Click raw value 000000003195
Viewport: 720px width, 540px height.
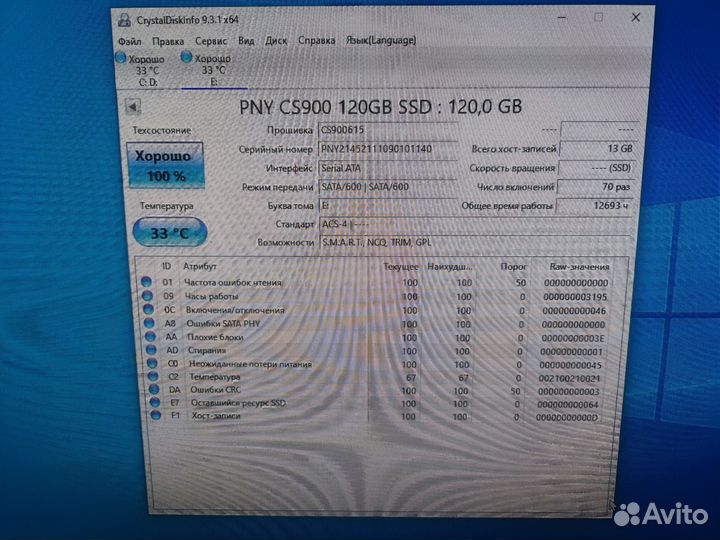click(x=575, y=297)
